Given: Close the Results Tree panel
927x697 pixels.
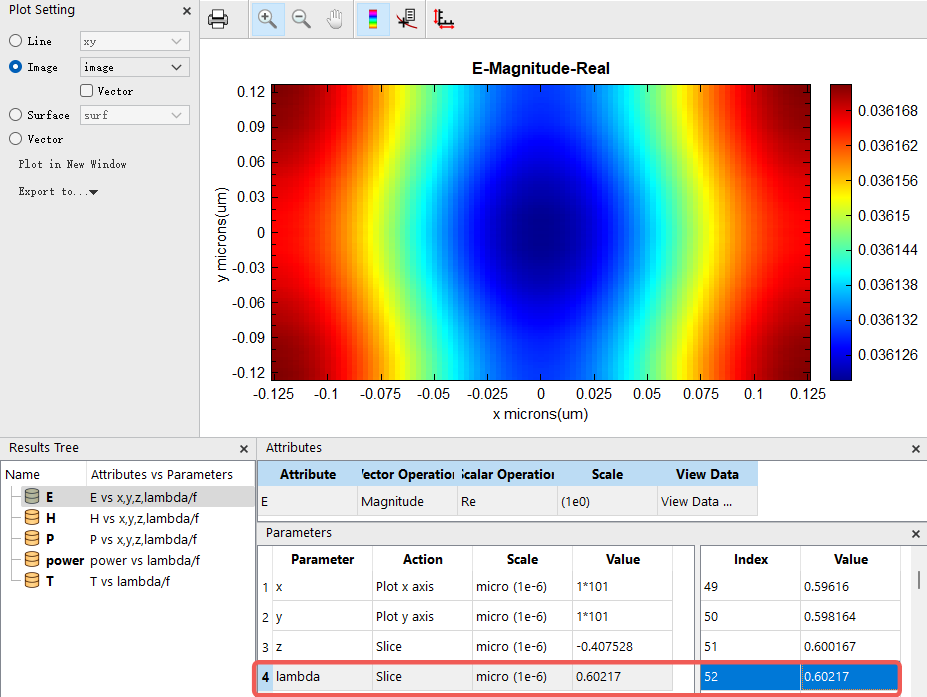Looking at the screenshot, I should 244,449.
